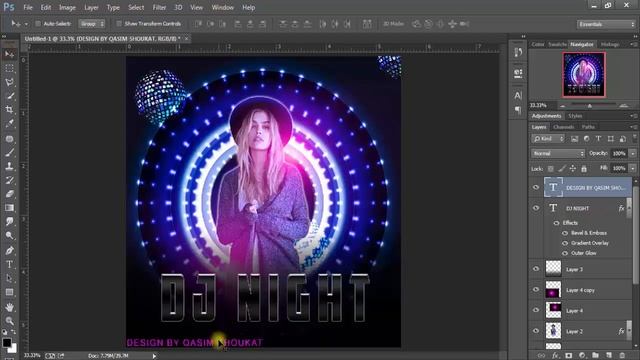The height and width of the screenshot is (360, 640).
Task: Select the Zoom tool in the toolbox
Action: click(9, 321)
